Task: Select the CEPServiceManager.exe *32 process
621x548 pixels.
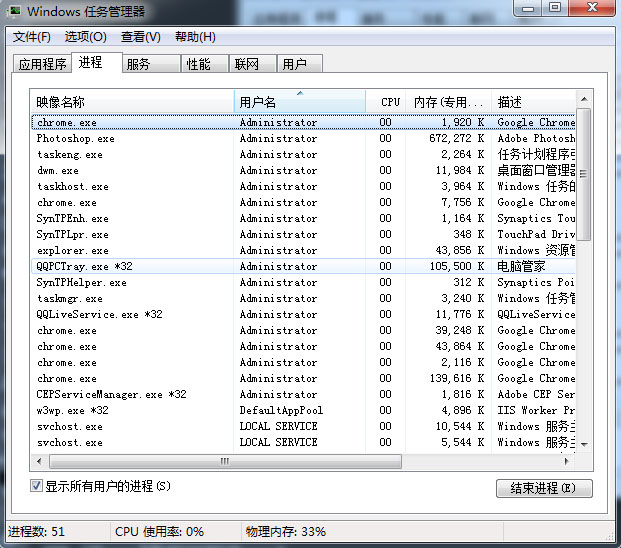Action: click(303, 394)
